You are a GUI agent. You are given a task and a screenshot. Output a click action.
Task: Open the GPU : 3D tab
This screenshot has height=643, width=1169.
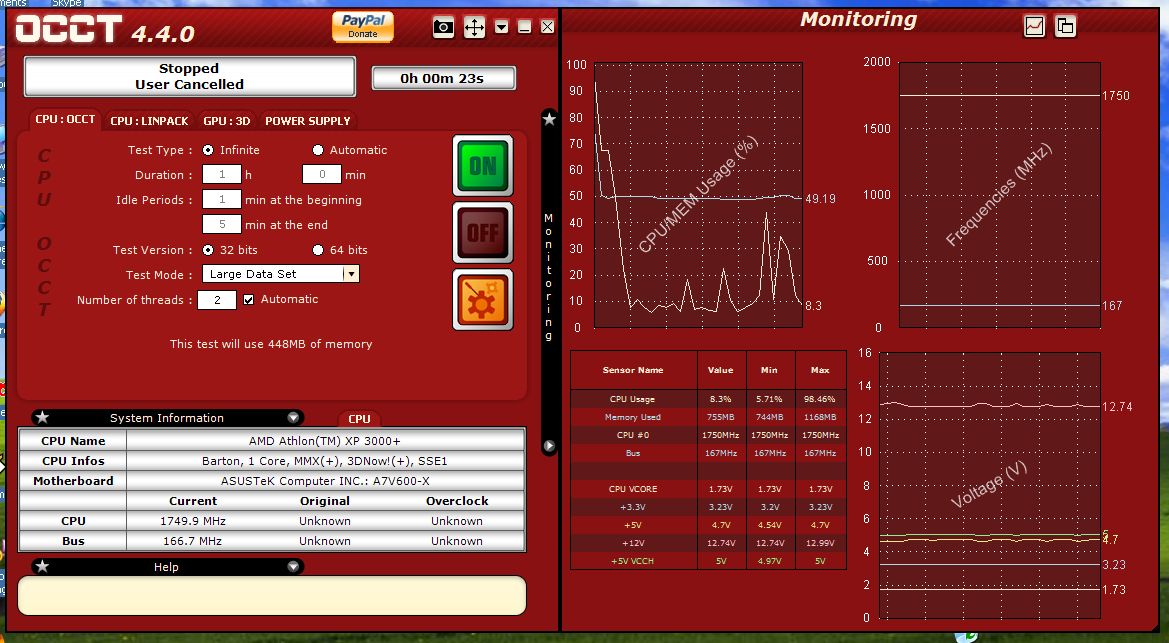(227, 121)
